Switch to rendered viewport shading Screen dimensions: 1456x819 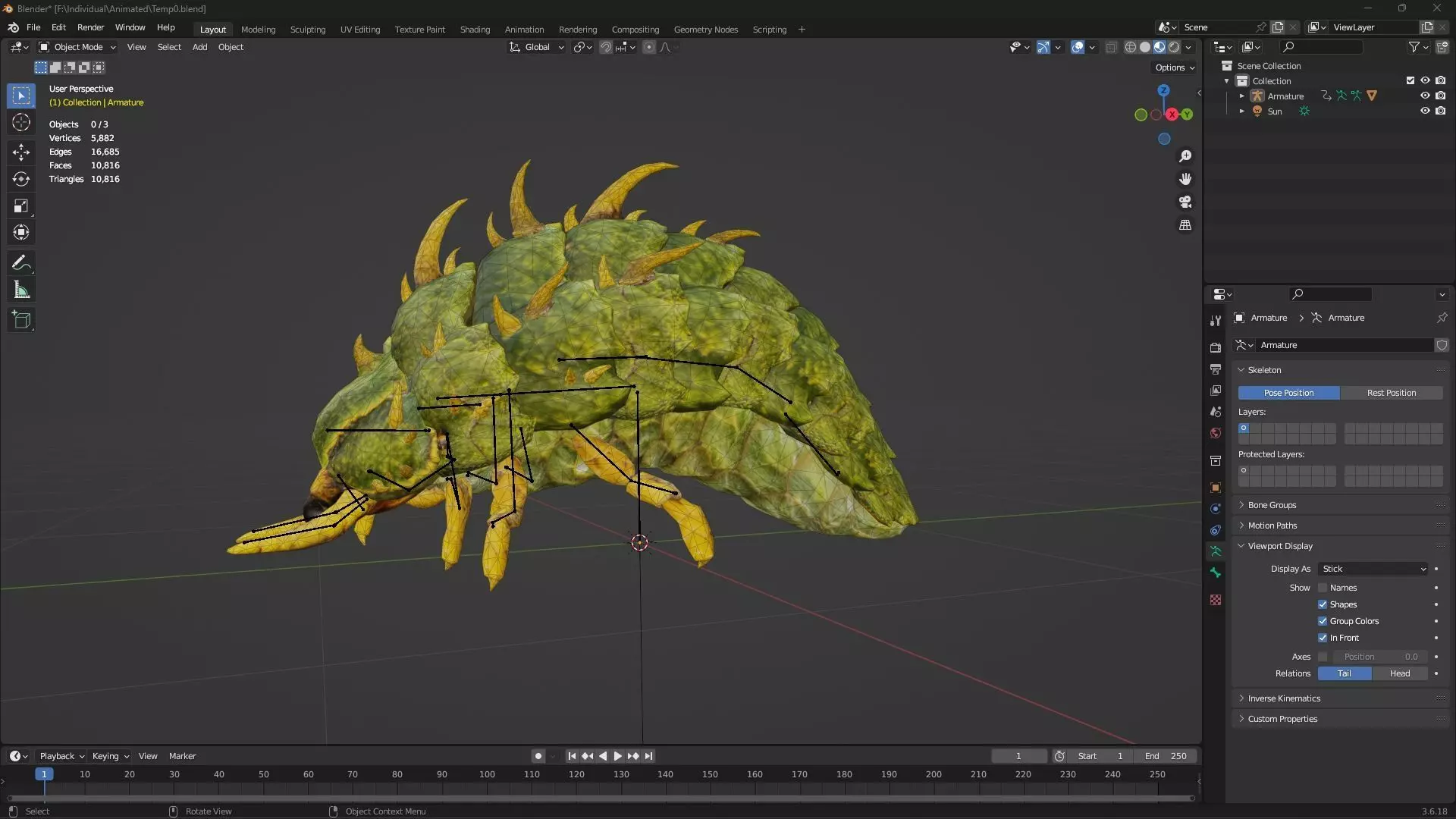[x=1174, y=47]
